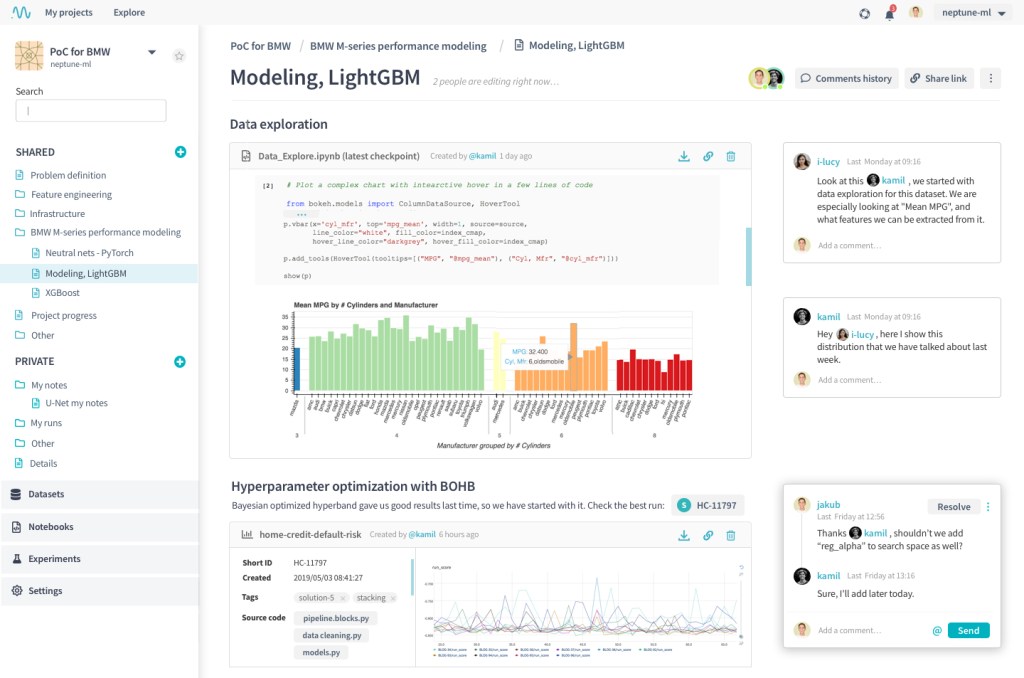Click the user avatar in top bar
The image size is (1024, 678).
click(916, 12)
